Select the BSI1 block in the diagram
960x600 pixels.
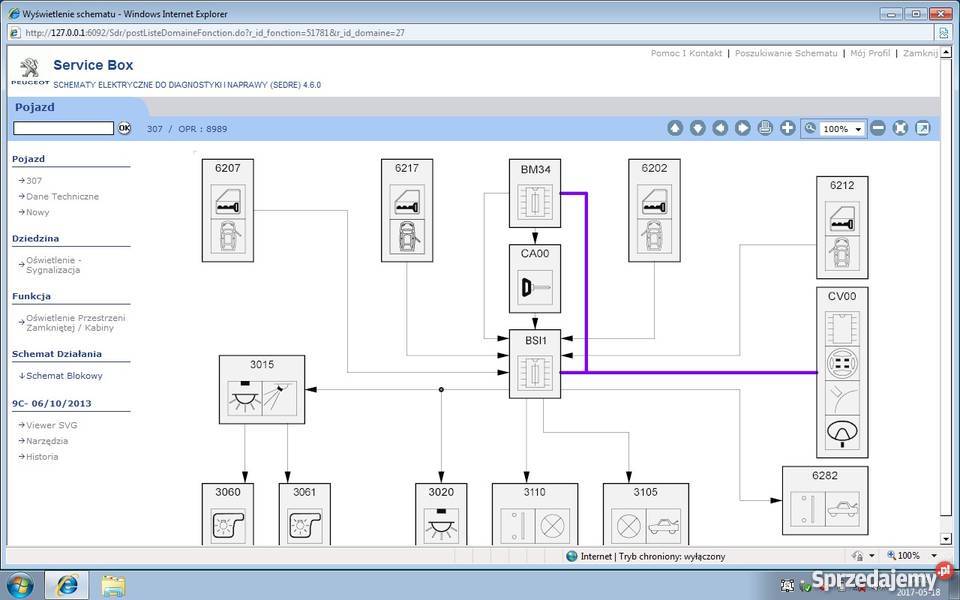[535, 364]
